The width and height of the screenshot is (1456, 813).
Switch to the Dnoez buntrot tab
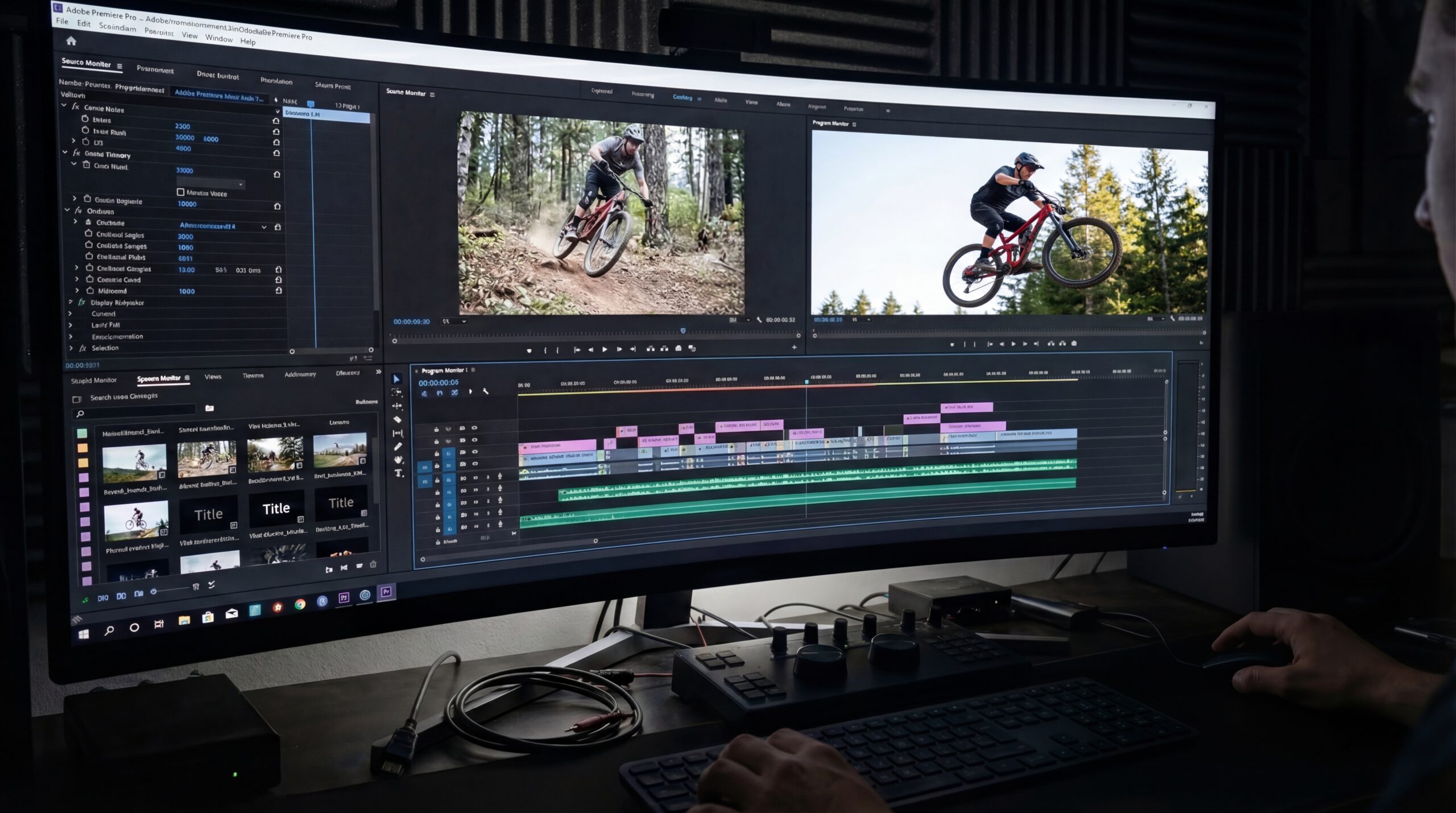(x=218, y=75)
